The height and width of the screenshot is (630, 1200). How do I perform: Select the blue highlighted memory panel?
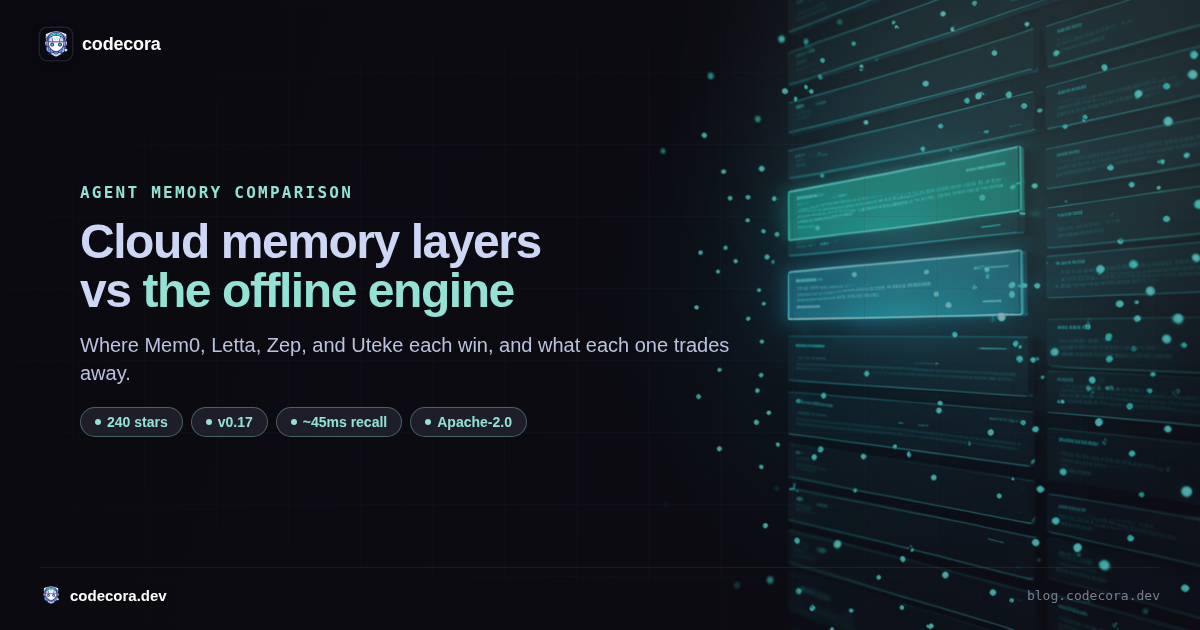point(906,284)
